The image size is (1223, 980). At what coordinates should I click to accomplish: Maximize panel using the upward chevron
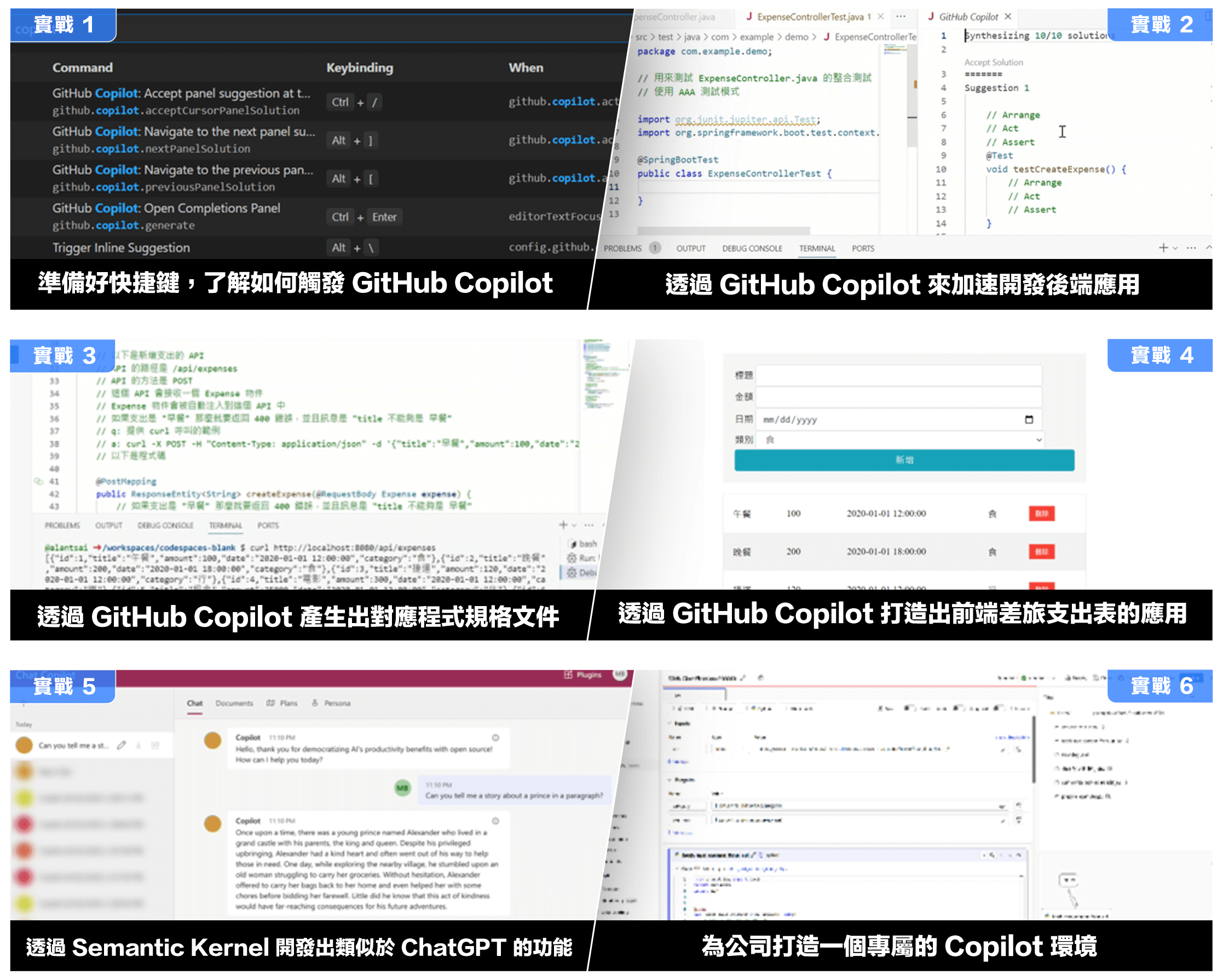(1209, 247)
